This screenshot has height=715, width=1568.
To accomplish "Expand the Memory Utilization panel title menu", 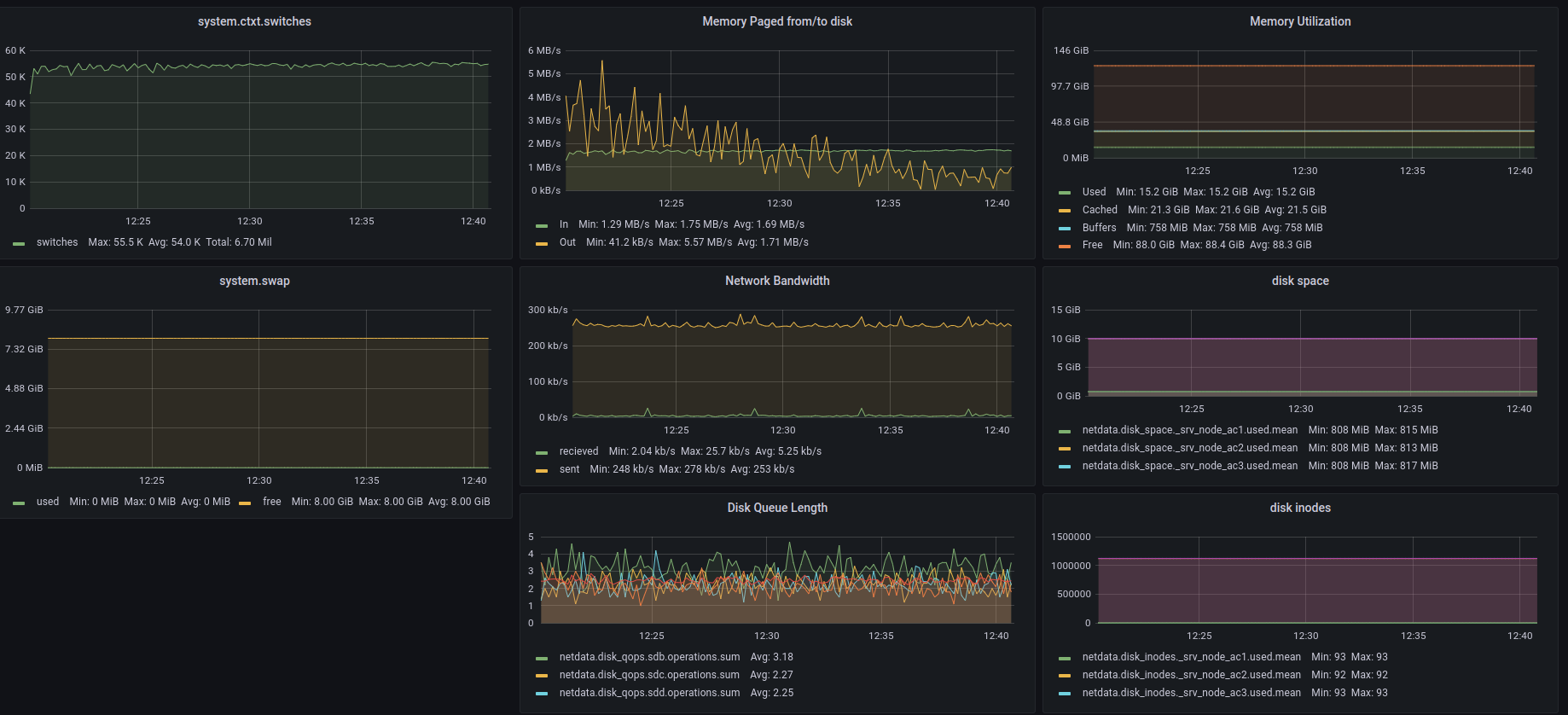I will (1299, 21).
